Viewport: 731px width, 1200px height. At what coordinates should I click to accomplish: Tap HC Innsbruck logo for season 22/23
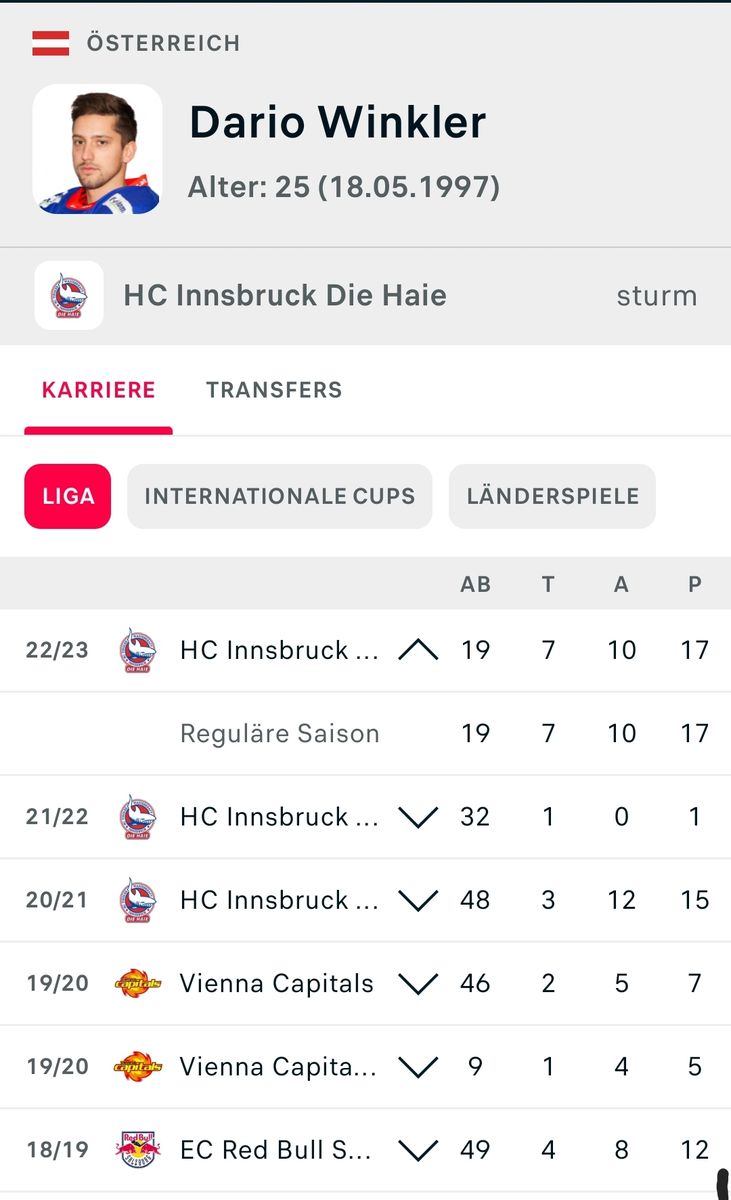[138, 650]
